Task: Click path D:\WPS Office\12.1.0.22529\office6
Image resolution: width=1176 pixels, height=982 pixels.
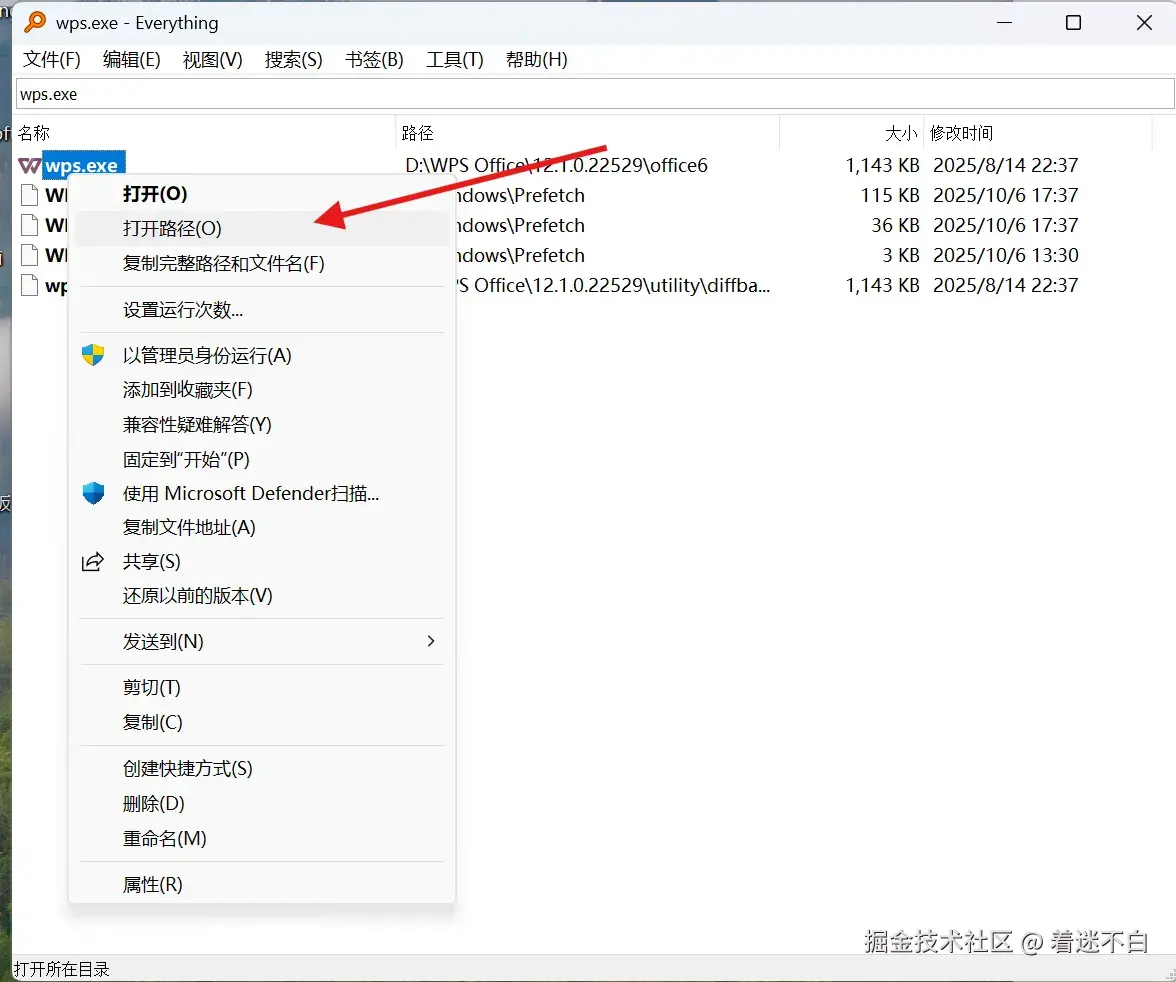Action: point(556,165)
